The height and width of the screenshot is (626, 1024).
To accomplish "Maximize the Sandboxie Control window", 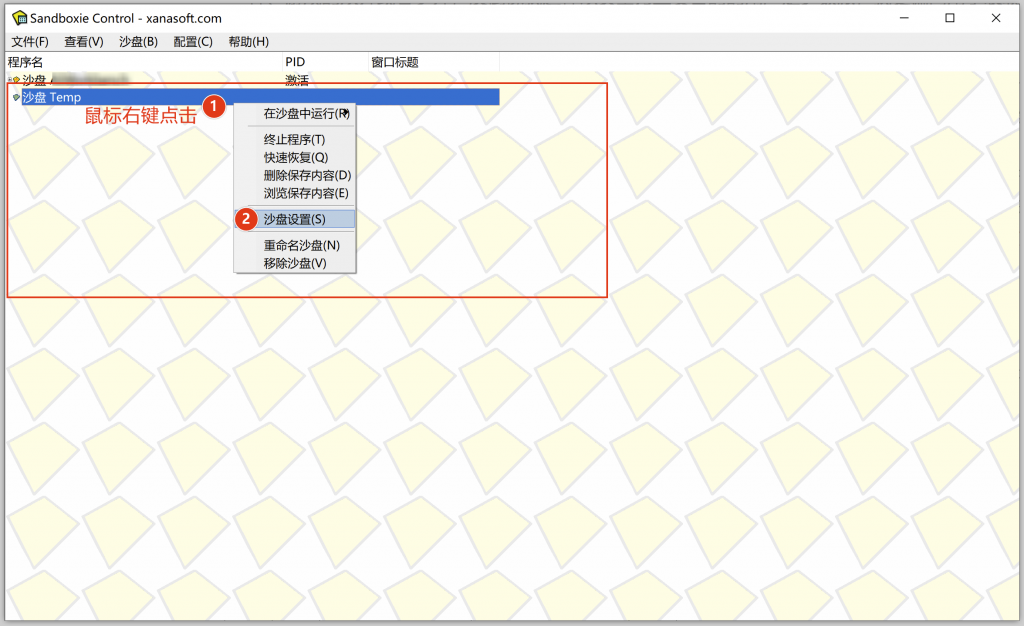I will [x=949, y=18].
